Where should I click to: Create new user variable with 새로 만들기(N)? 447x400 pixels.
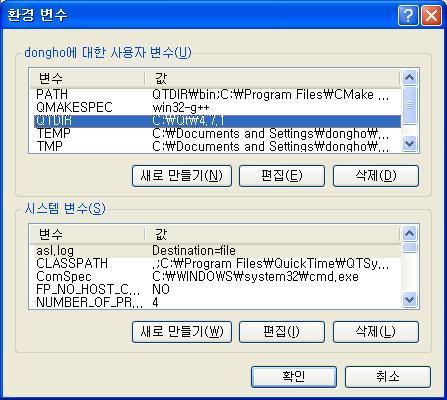tap(182, 176)
